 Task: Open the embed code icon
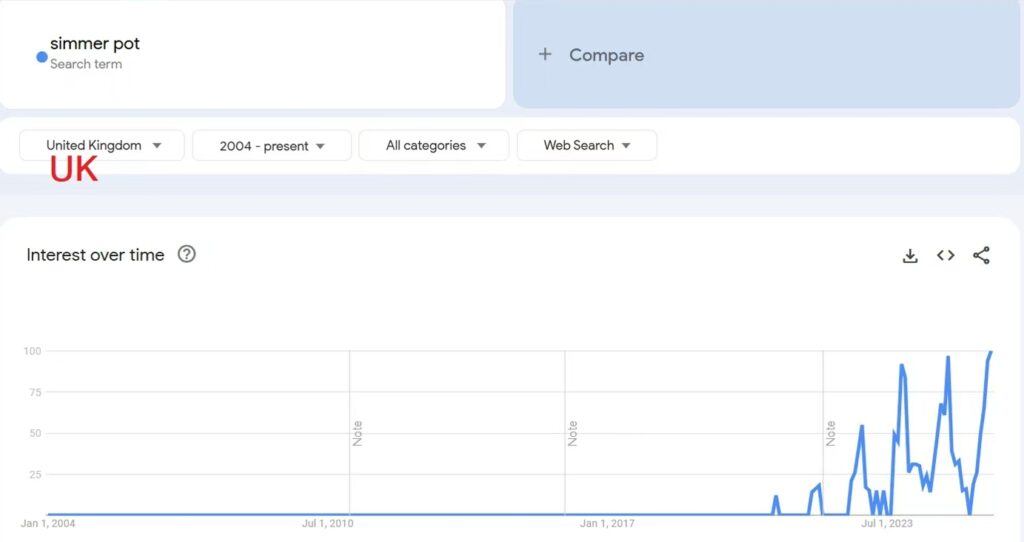pos(945,256)
